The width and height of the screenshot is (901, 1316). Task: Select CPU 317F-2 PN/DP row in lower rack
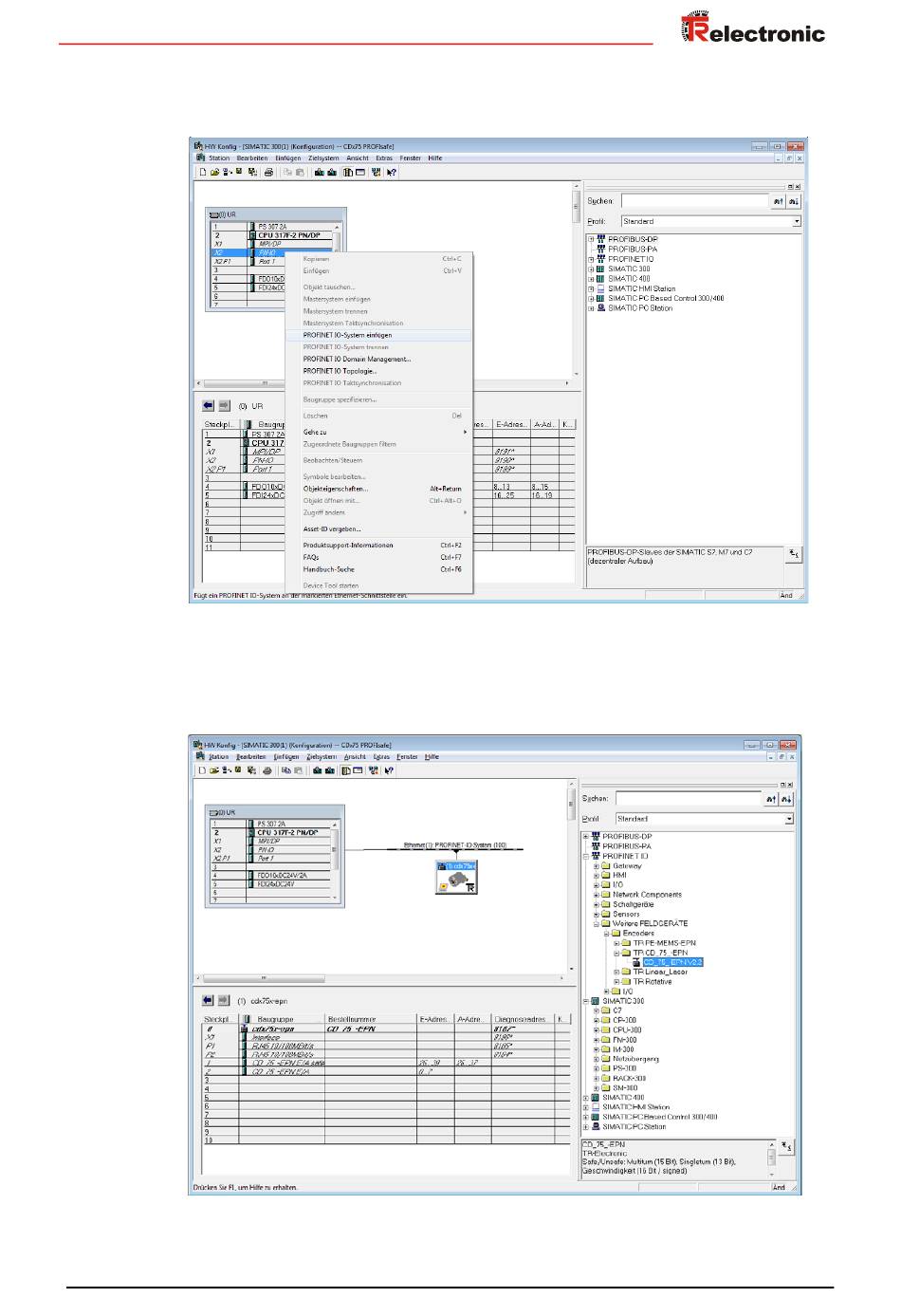[x=270, y=832]
